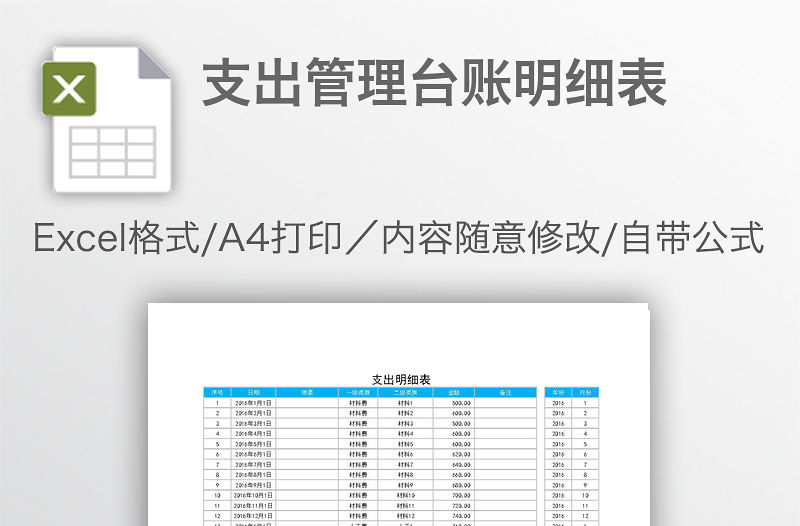The height and width of the screenshot is (526, 800).
Task: Click the amount 720.00
Action: click(x=454, y=506)
